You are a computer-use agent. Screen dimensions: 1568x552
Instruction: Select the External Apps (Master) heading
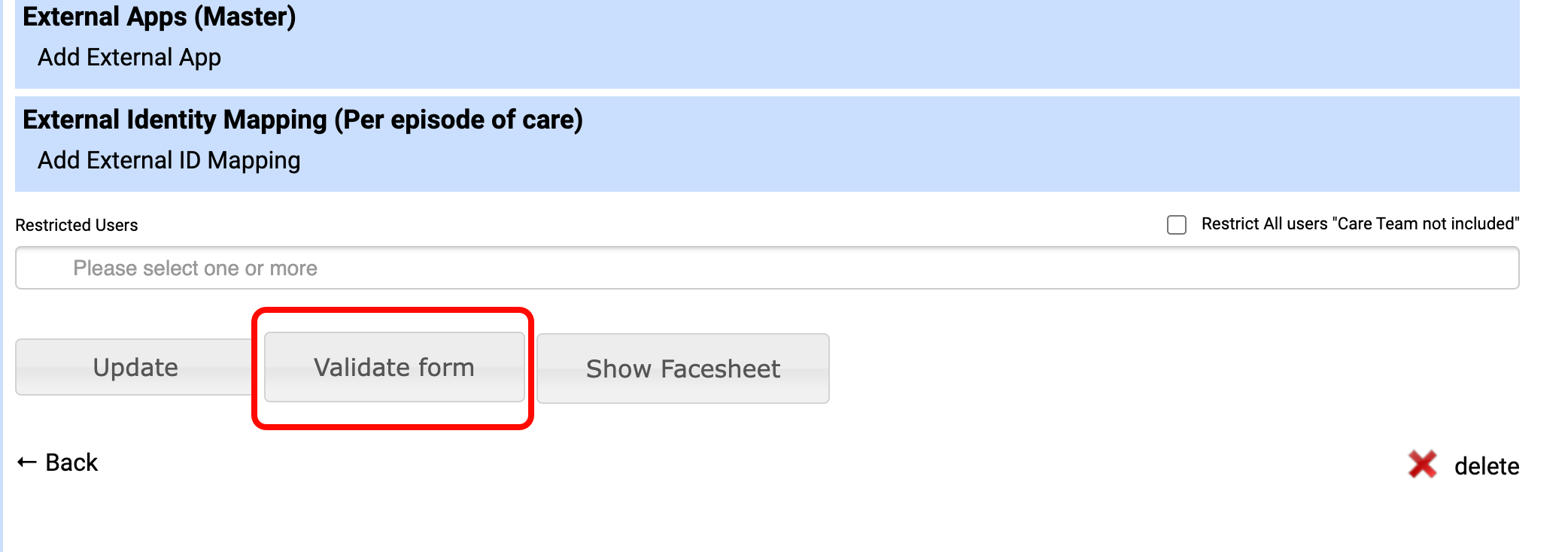pyautogui.click(x=160, y=17)
